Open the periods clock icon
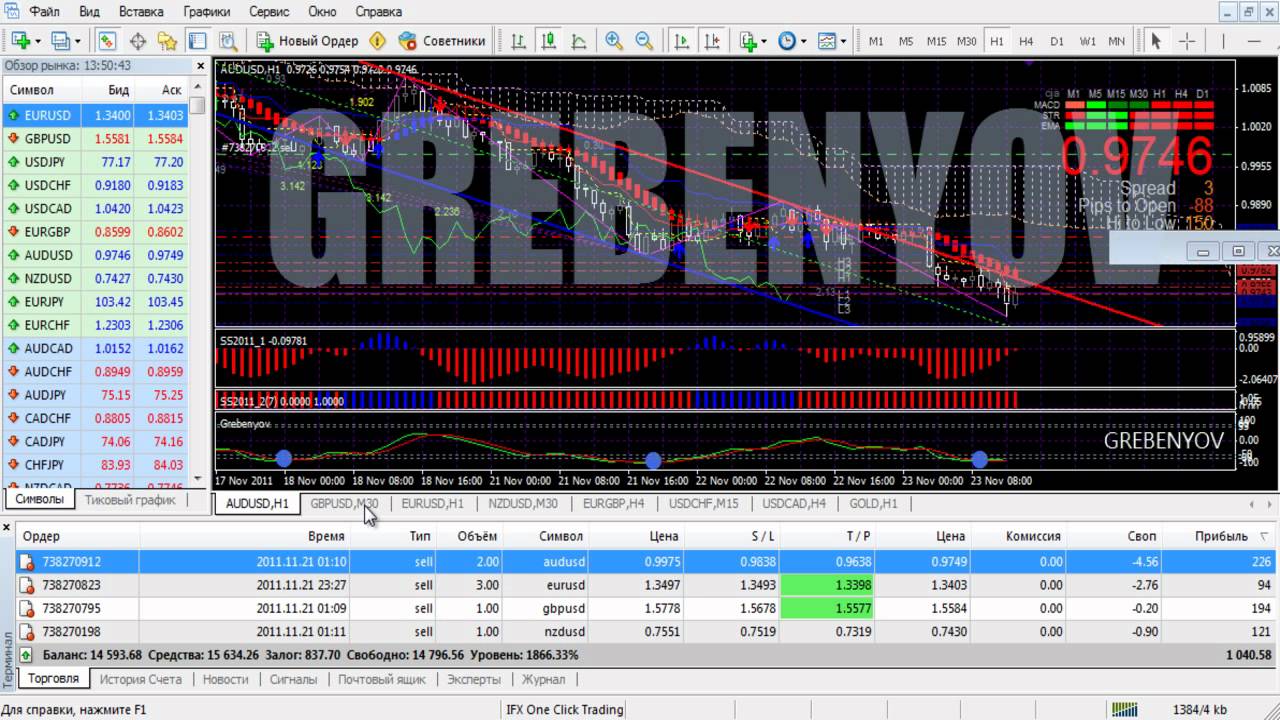 (787, 41)
